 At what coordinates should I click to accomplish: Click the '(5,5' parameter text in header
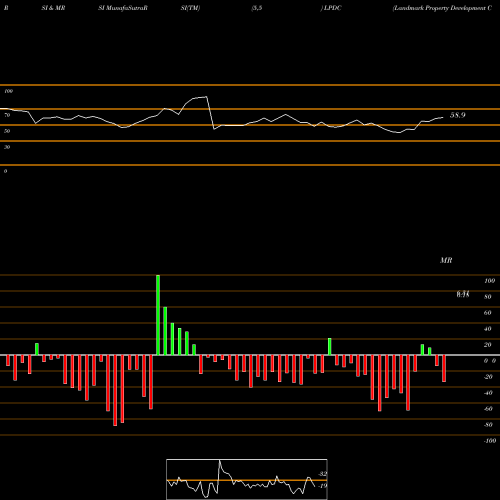pos(257,8)
